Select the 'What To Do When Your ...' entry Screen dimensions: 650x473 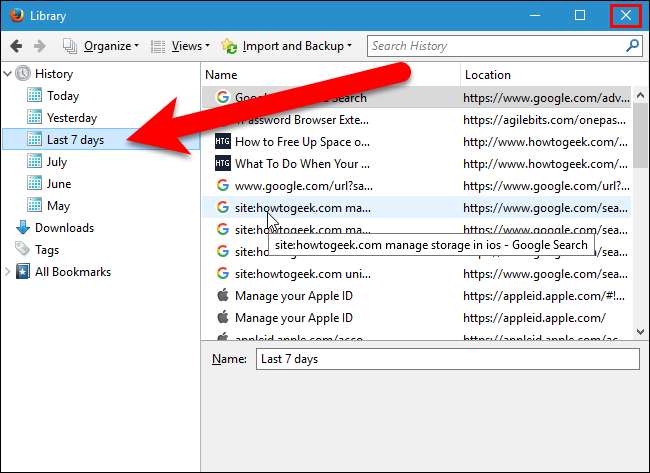tap(302, 164)
